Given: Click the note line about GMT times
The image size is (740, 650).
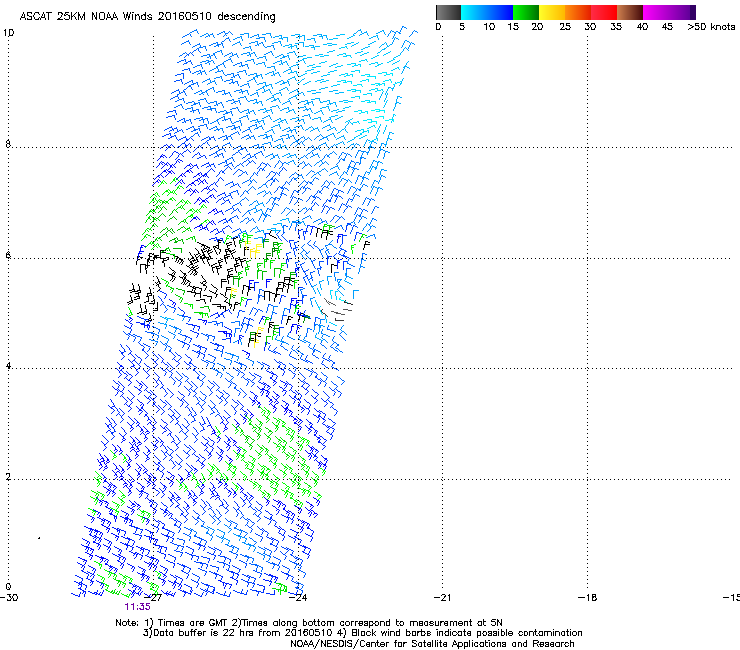Looking at the screenshot, I should pyautogui.click(x=309, y=623).
